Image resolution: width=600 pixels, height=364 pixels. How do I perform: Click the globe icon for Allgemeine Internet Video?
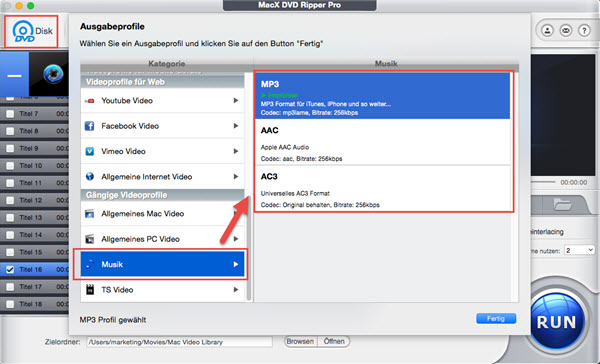(90, 176)
